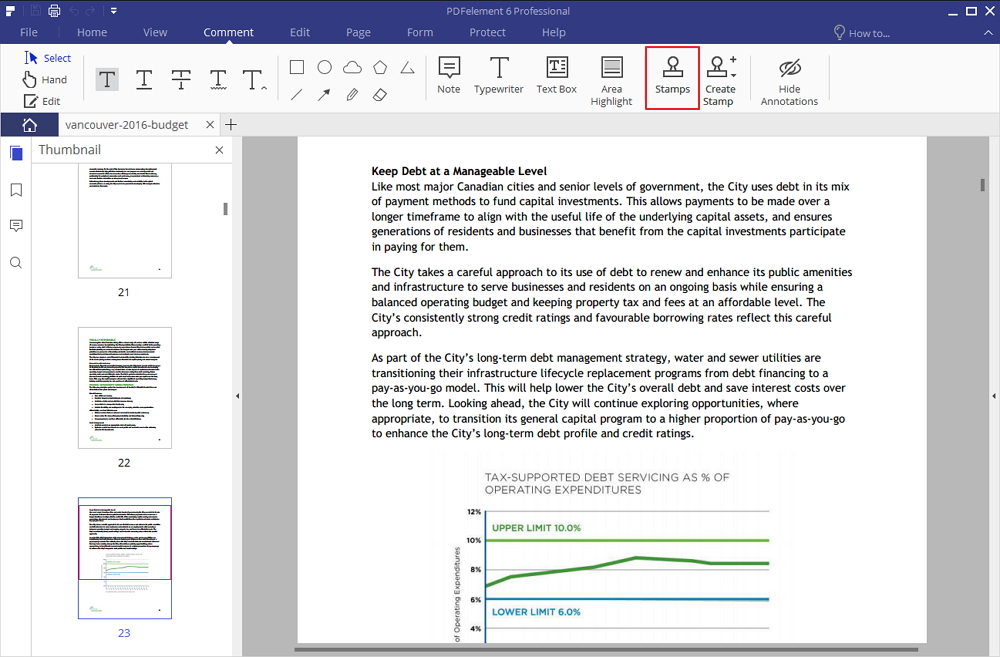The height and width of the screenshot is (657, 1000).
Task: Select the cloud shape annotation tool
Action: 351,67
